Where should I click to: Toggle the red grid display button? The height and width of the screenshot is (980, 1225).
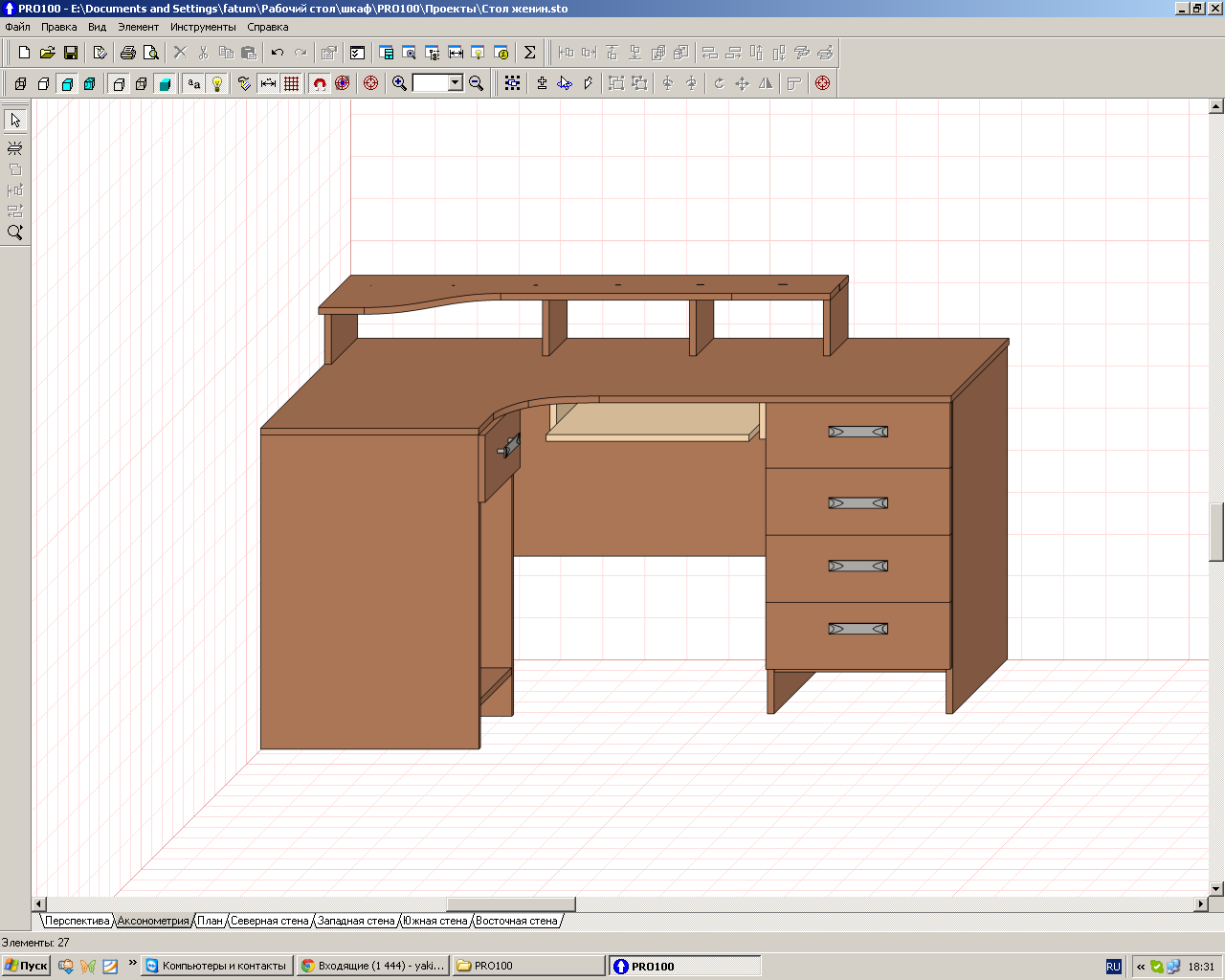[x=292, y=83]
